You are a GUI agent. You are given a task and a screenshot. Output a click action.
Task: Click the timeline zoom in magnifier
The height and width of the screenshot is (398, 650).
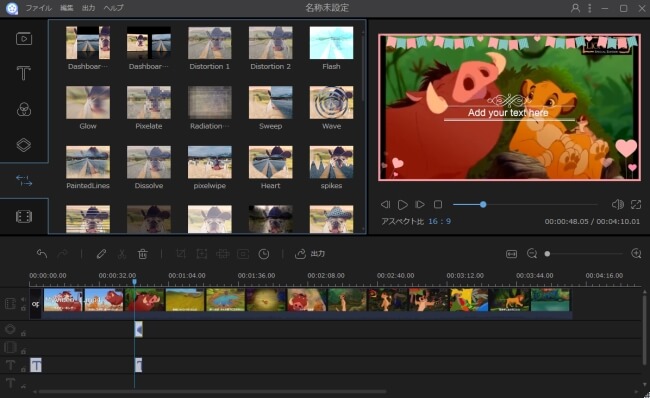coord(636,253)
